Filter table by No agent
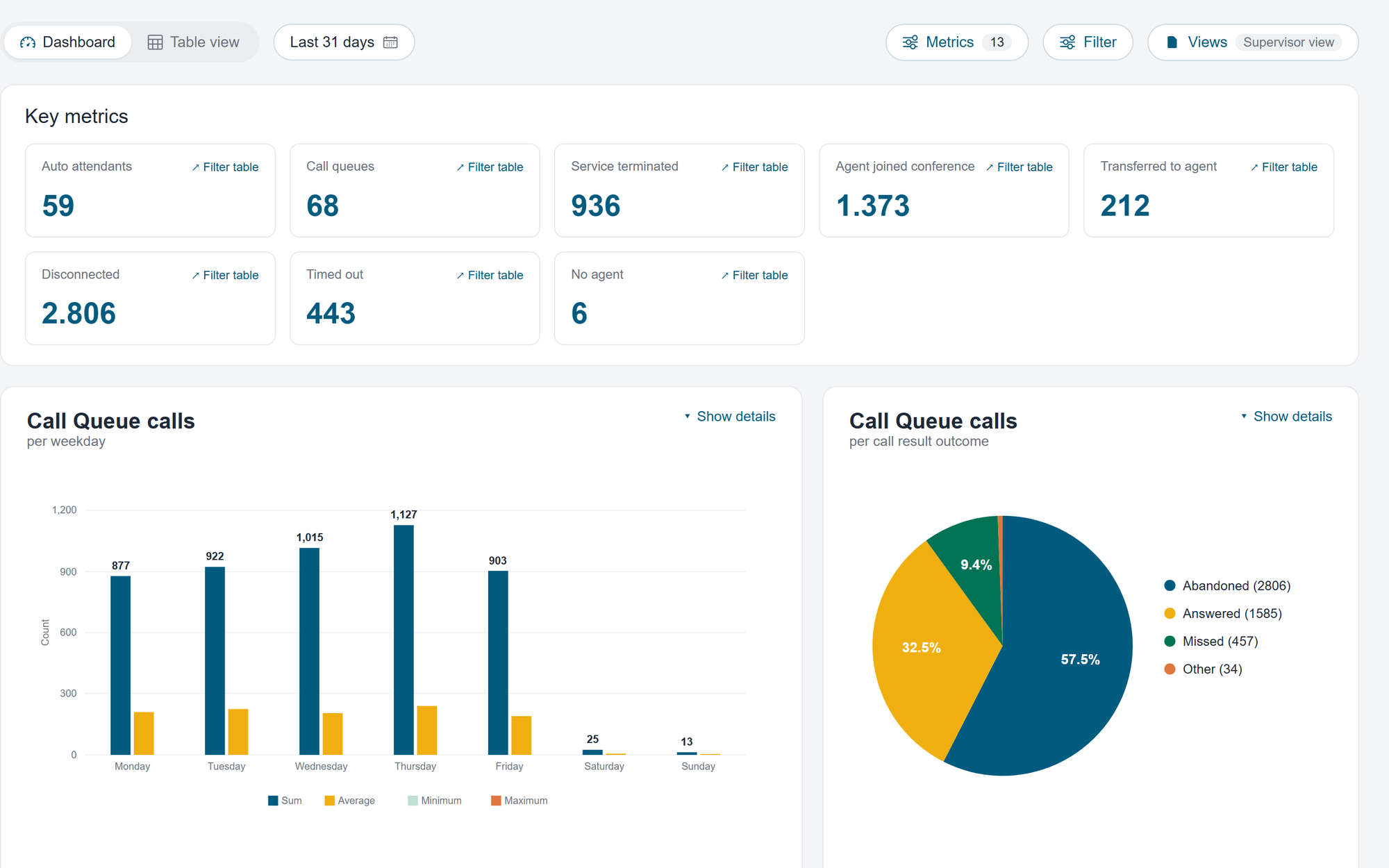 point(754,276)
